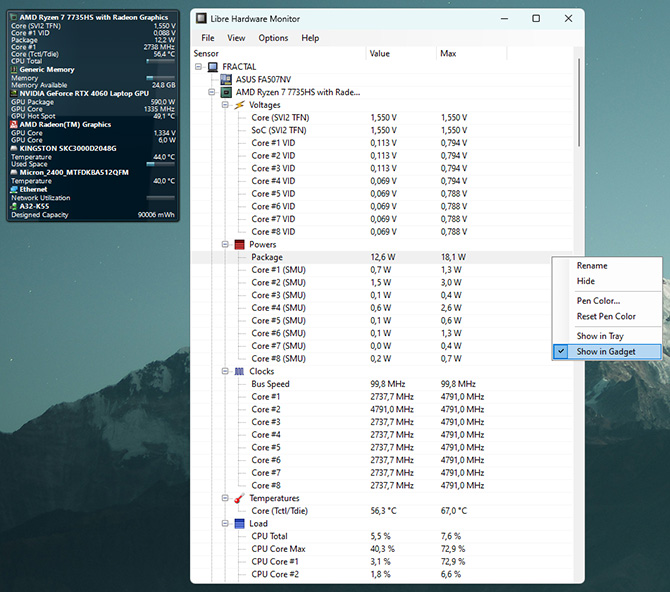Click the 67,0 °C max temperature value
Screen dimensions: 670x592
point(453,511)
